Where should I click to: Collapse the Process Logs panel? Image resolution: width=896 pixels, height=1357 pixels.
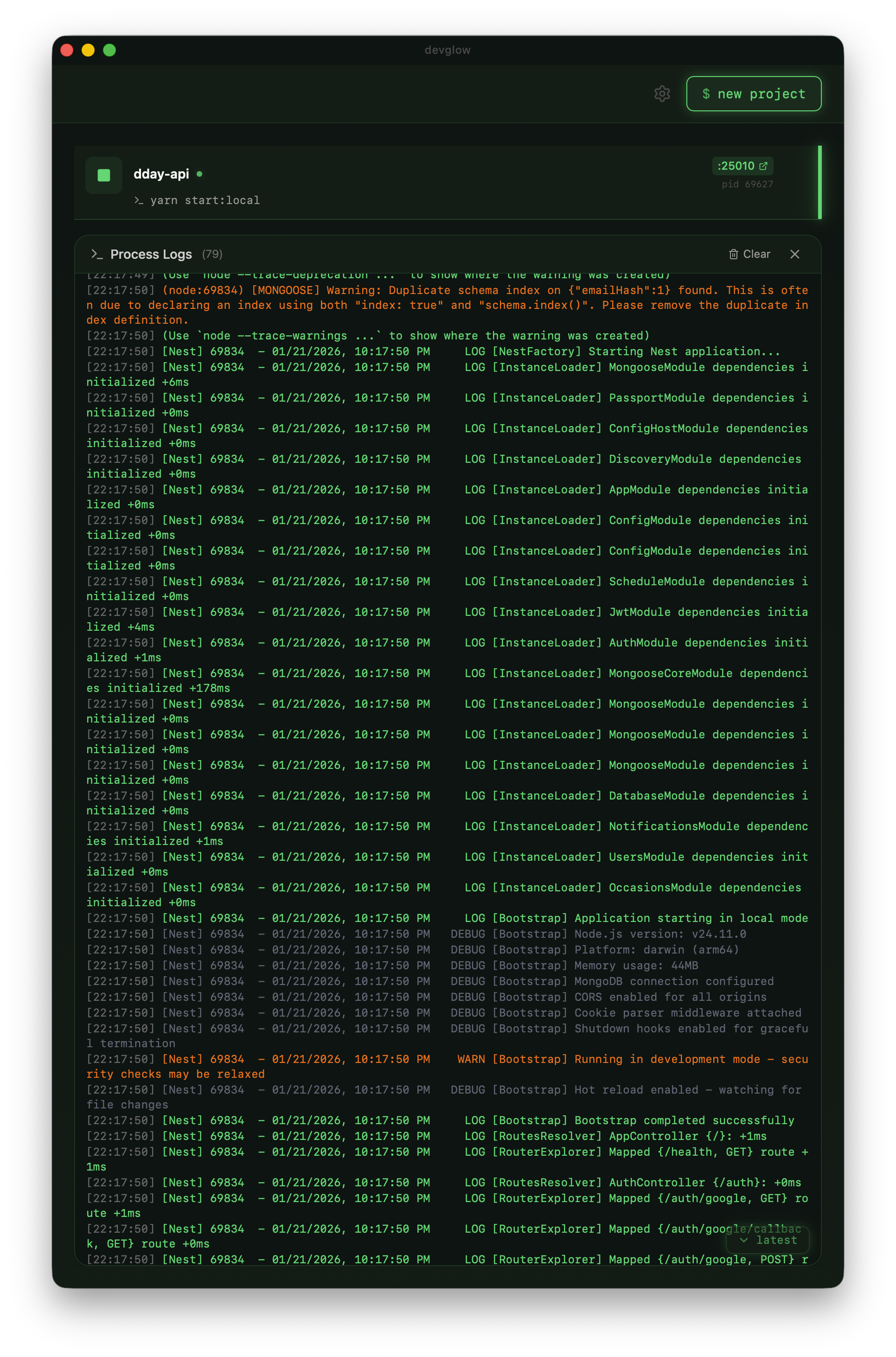795,254
